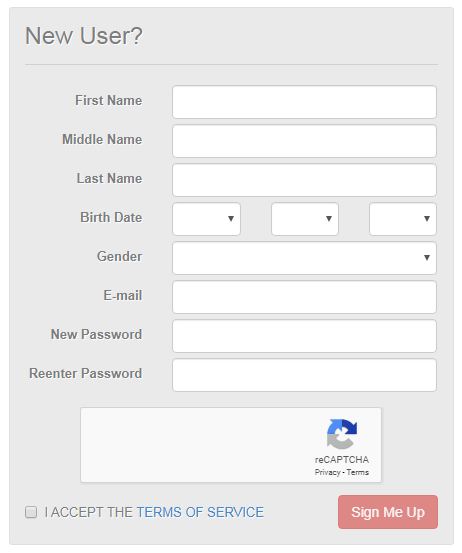Click the I ACCEPT THE label text
The width and height of the screenshot is (462, 553).
pyautogui.click(x=89, y=512)
